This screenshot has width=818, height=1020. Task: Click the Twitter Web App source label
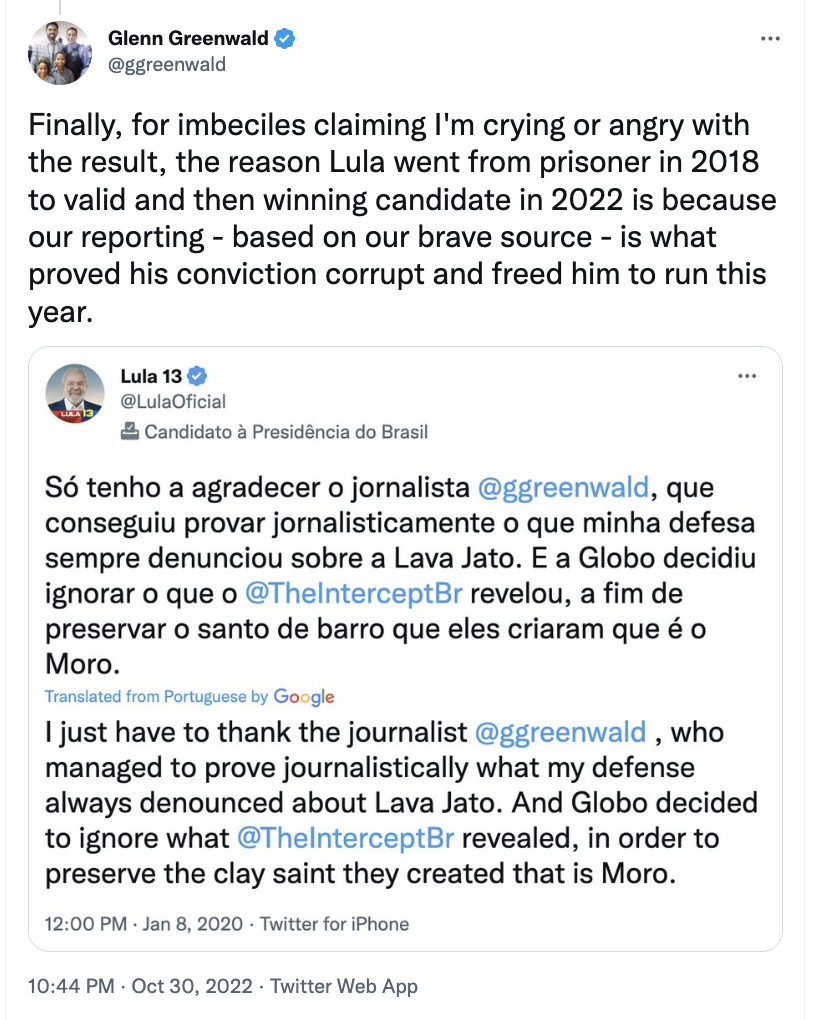coord(344,986)
